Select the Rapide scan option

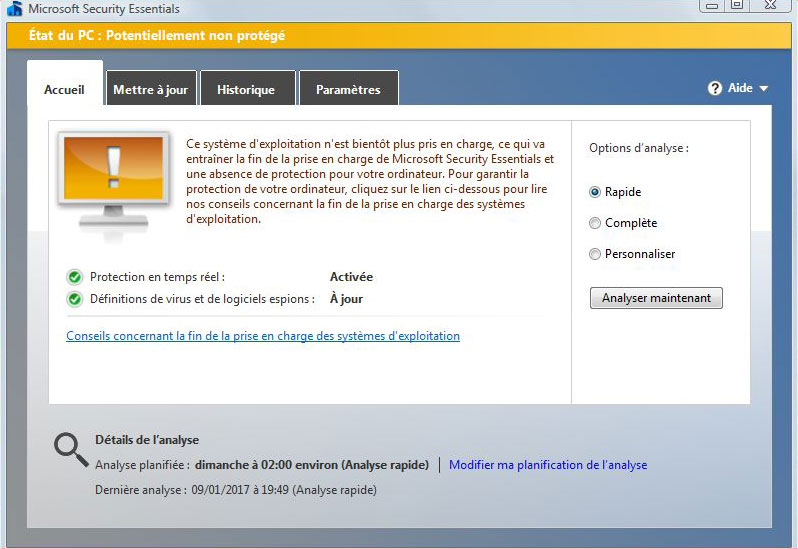tap(594, 192)
